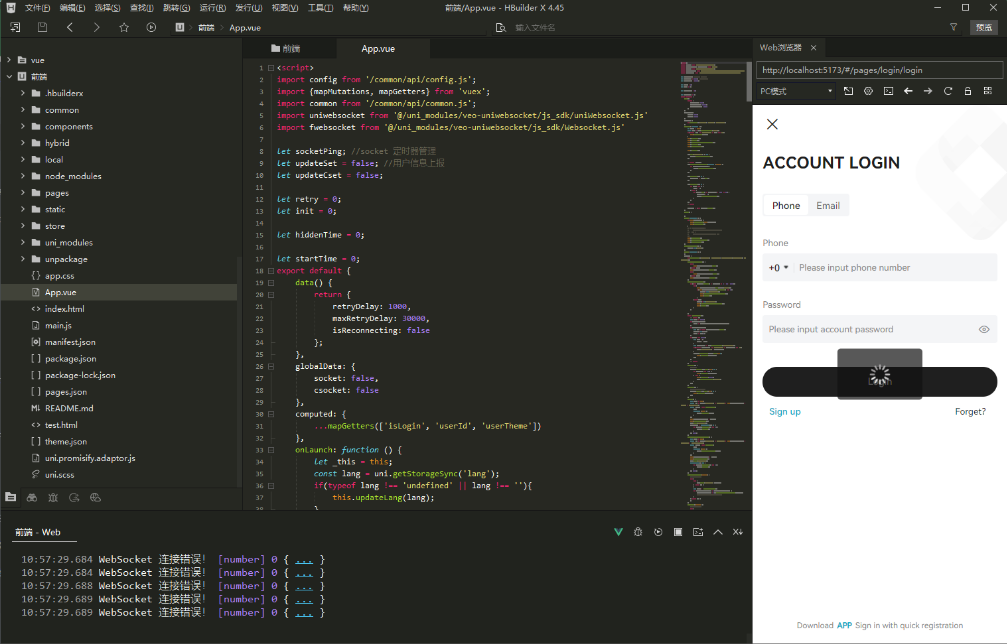Click the Forget? link

(969, 412)
